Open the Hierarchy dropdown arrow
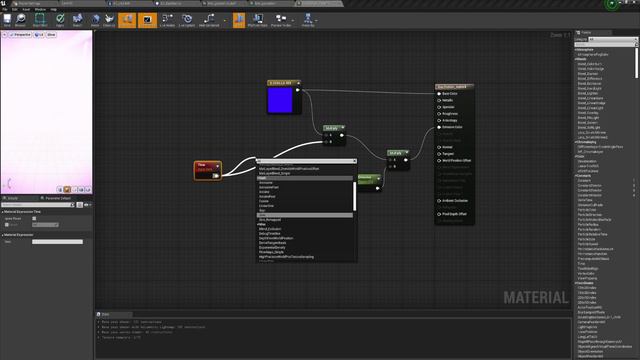The height and width of the screenshot is (360, 640). [x=317, y=20]
